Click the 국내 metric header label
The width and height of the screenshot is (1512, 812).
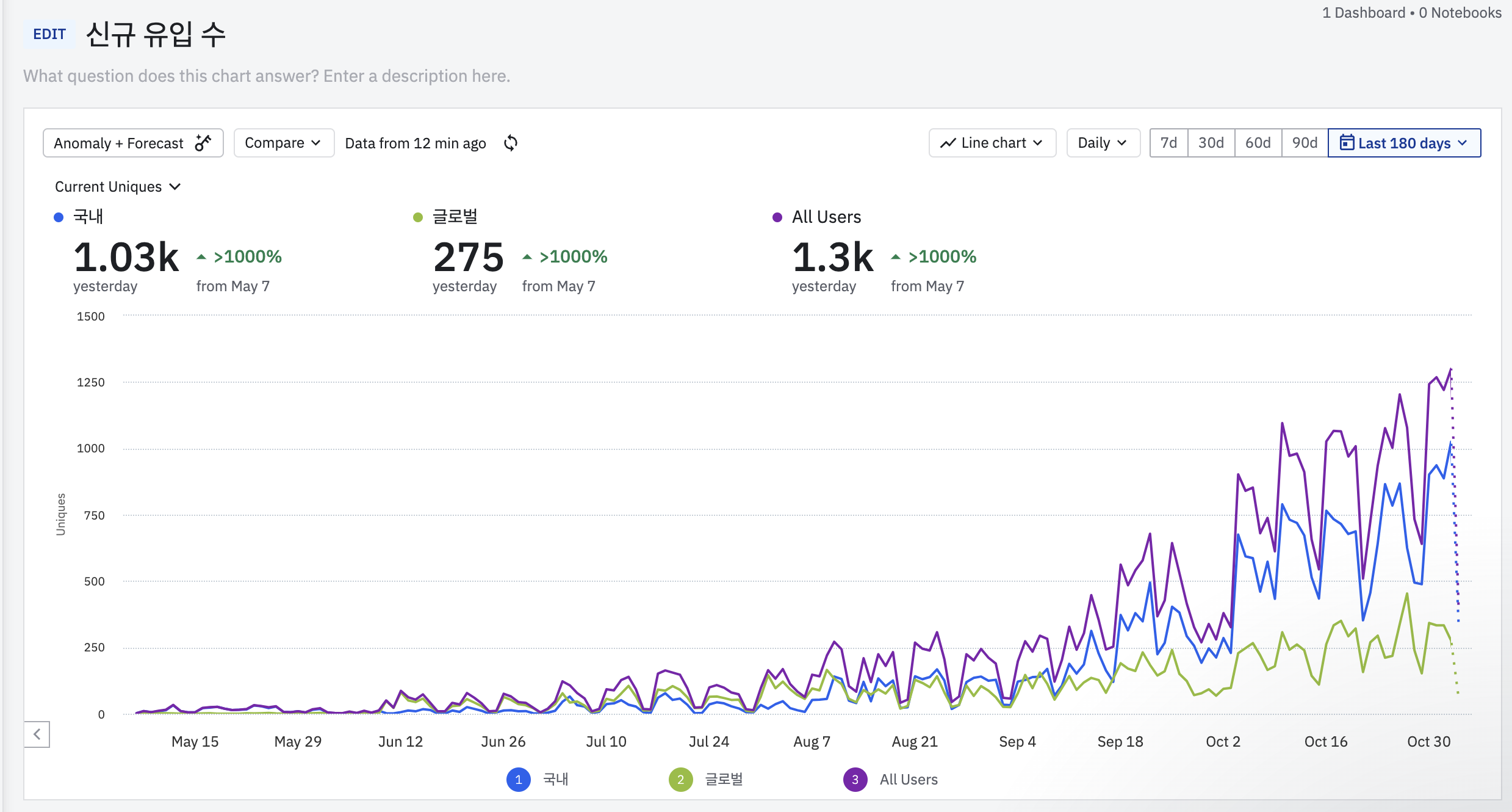88,217
